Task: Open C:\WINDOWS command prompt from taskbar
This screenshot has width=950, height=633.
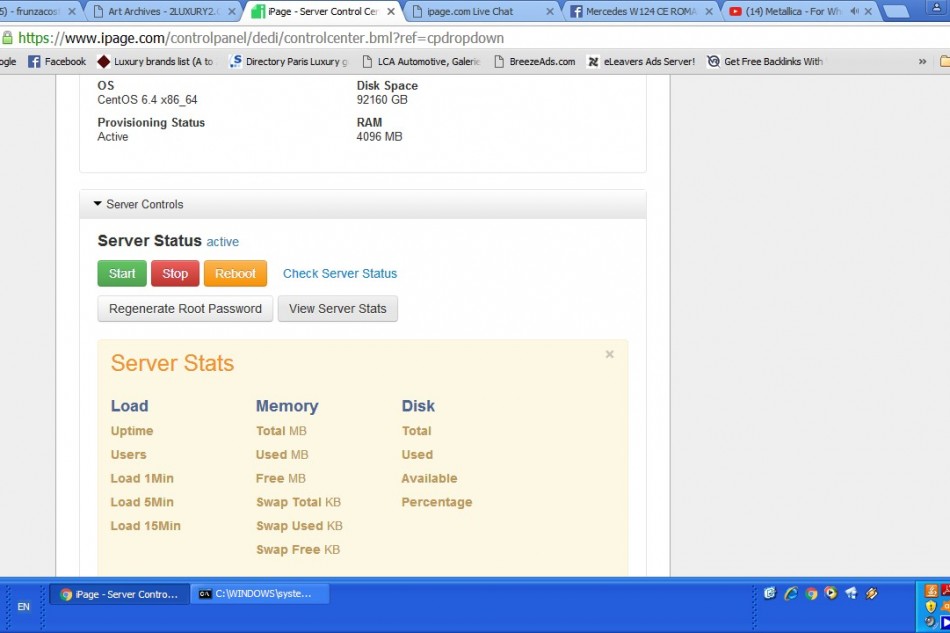Action: pos(259,594)
